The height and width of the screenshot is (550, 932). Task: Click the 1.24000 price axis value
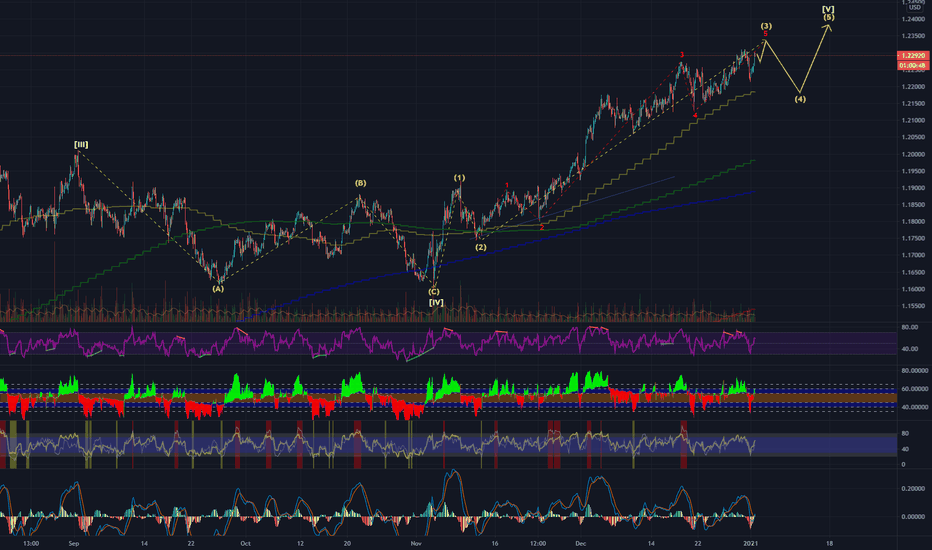pyautogui.click(x=913, y=19)
